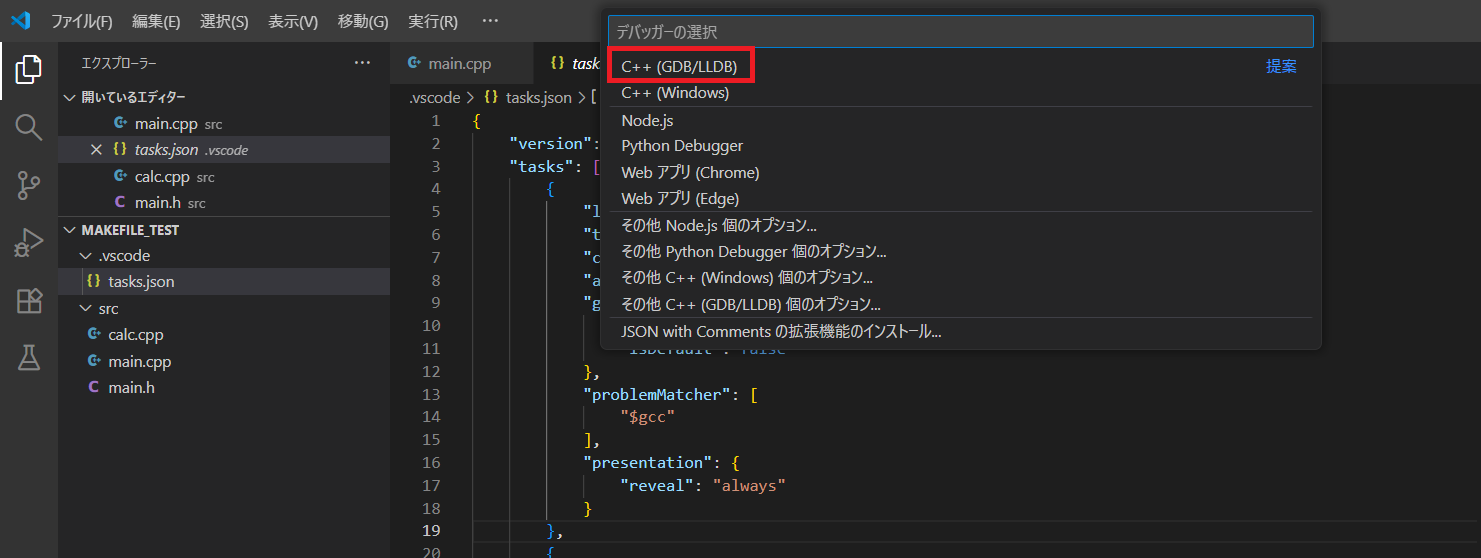Open the Source Control view

[29, 185]
